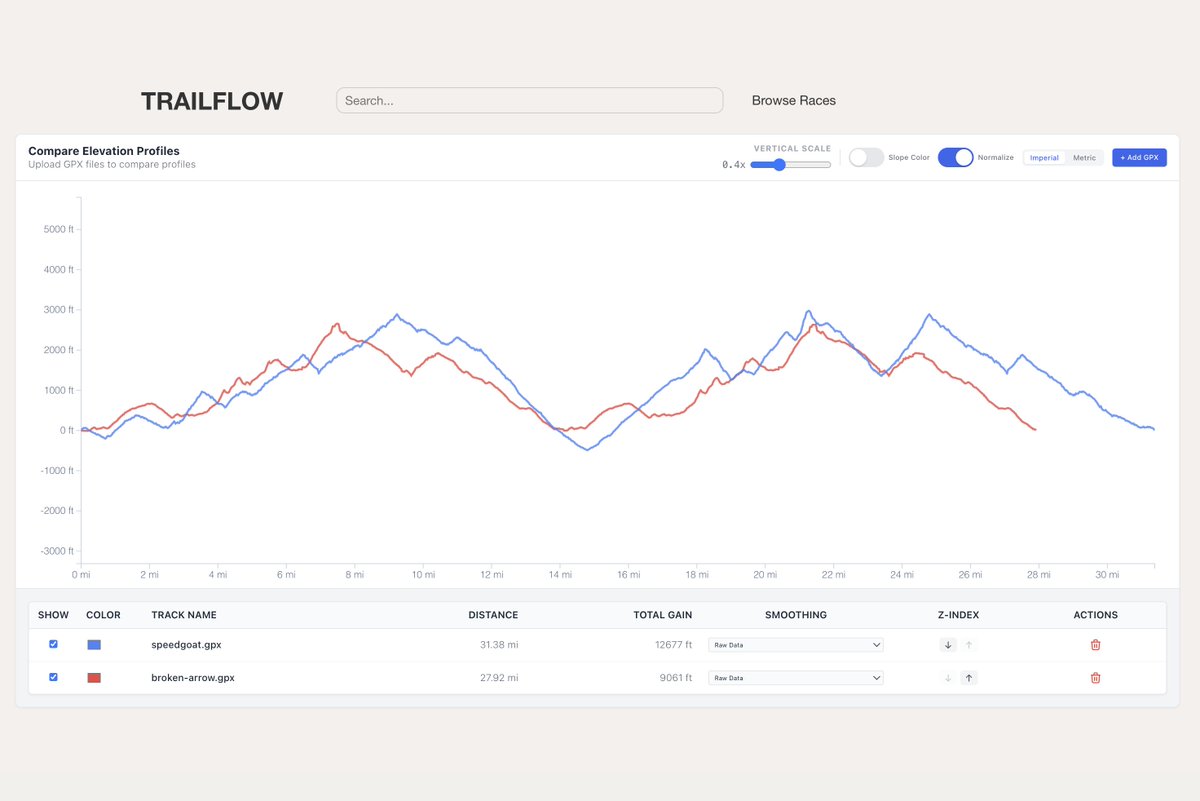Click the Z-INDEX column header
This screenshot has width=1200, height=801.
(x=958, y=615)
